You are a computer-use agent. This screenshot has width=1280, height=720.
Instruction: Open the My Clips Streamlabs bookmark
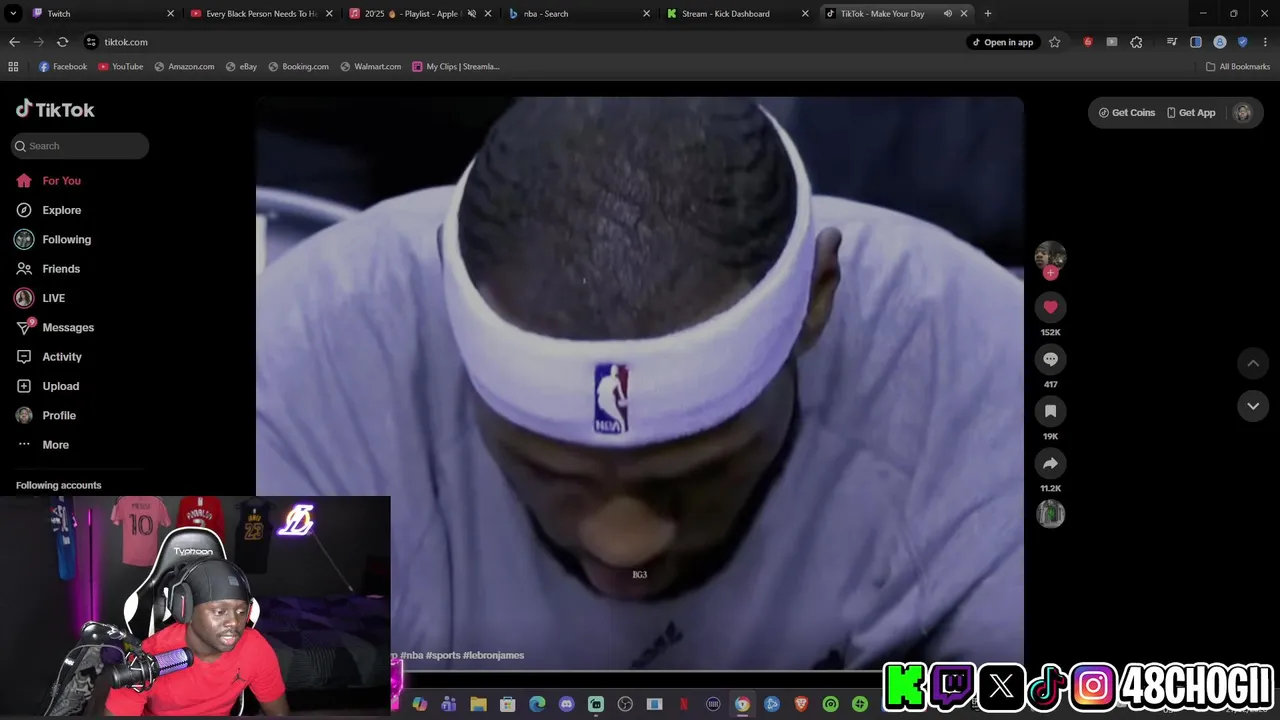[x=456, y=67]
